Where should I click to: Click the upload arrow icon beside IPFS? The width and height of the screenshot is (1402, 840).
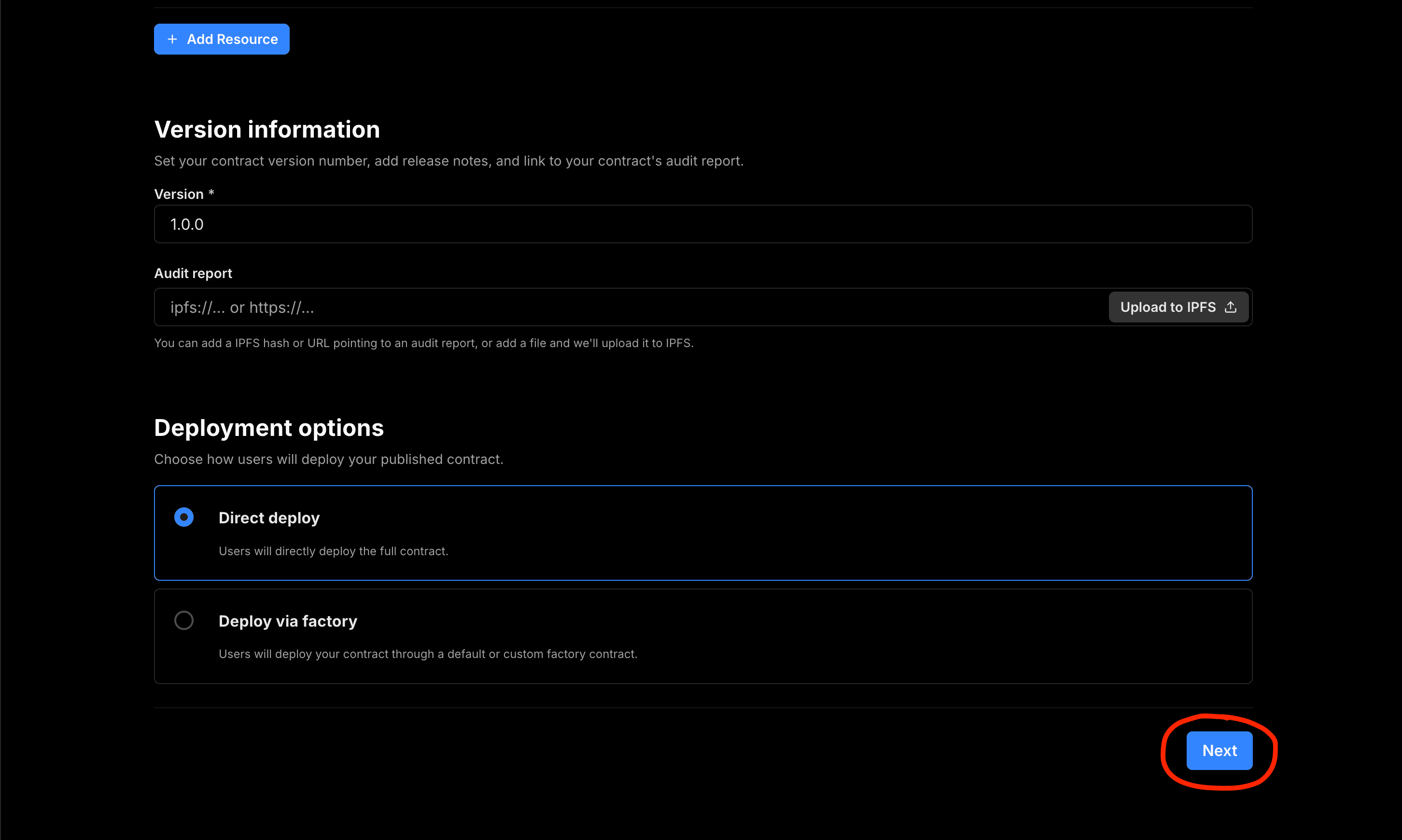pos(1231,308)
